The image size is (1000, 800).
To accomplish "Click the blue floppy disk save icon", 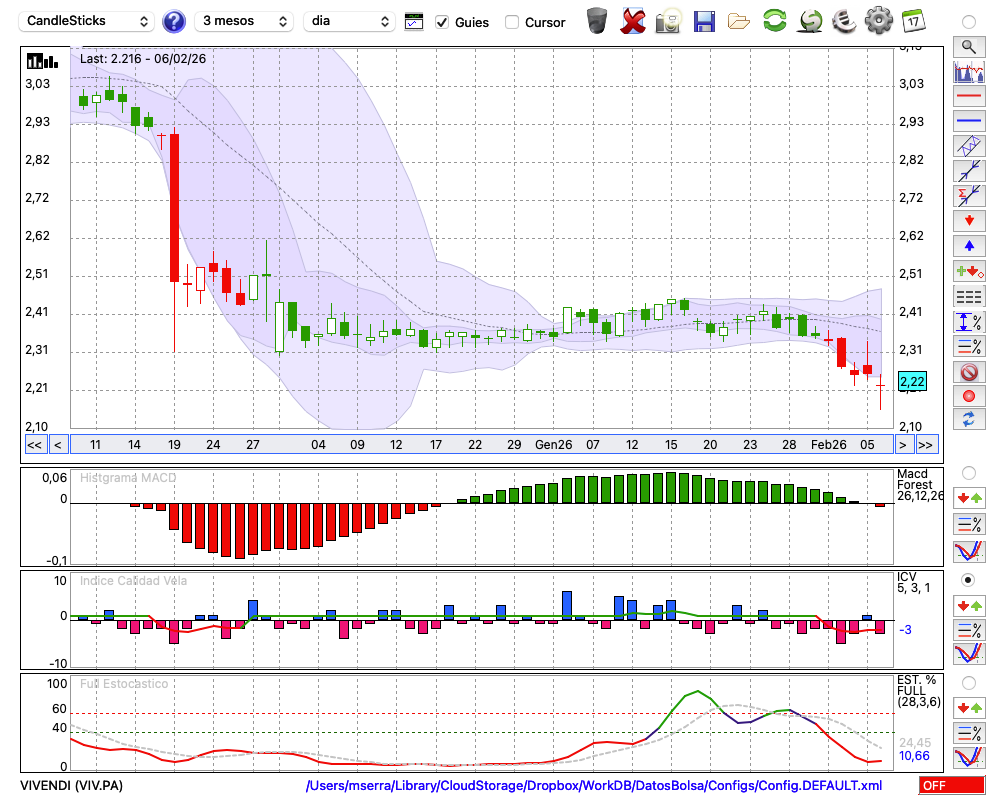I will click(x=704, y=21).
